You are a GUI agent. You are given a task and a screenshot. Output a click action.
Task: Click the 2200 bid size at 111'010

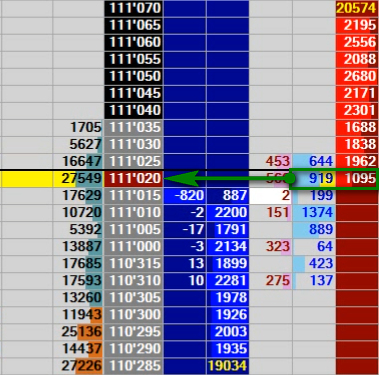pyautogui.click(x=228, y=212)
